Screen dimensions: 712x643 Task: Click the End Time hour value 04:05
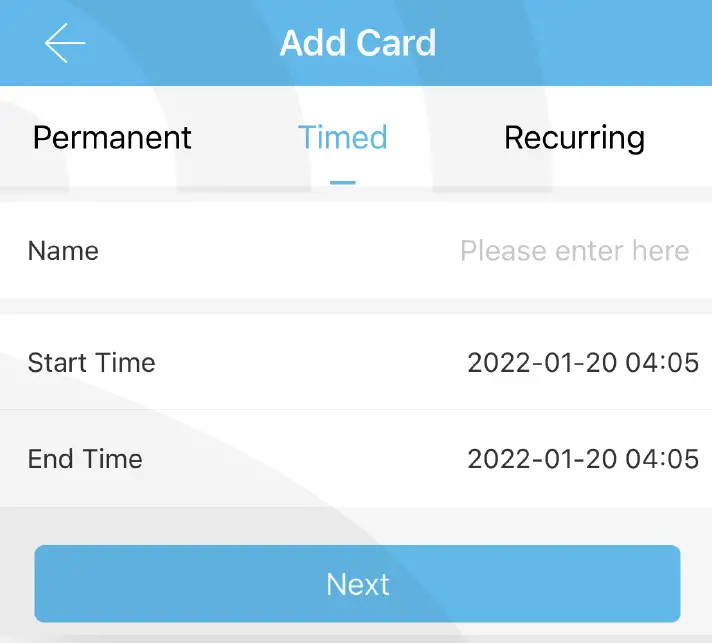coord(662,459)
